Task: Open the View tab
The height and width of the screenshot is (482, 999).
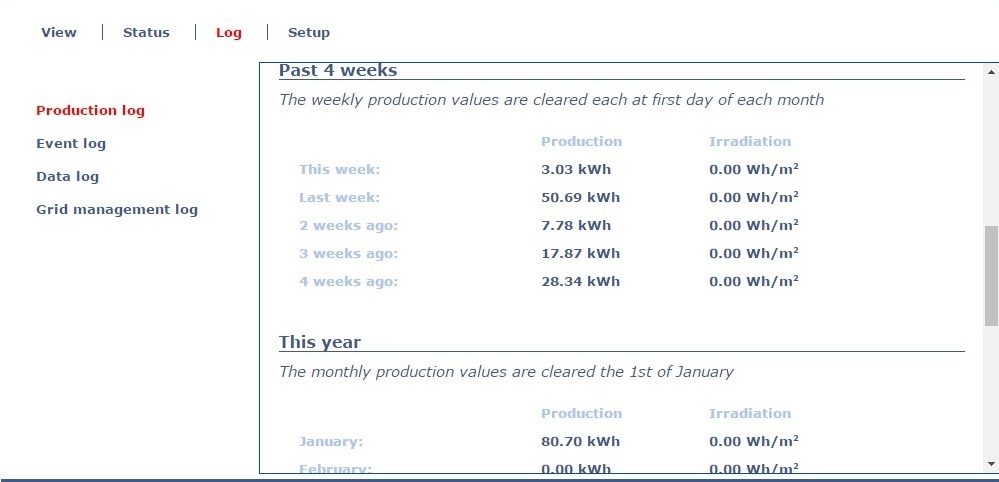Action: (x=59, y=32)
